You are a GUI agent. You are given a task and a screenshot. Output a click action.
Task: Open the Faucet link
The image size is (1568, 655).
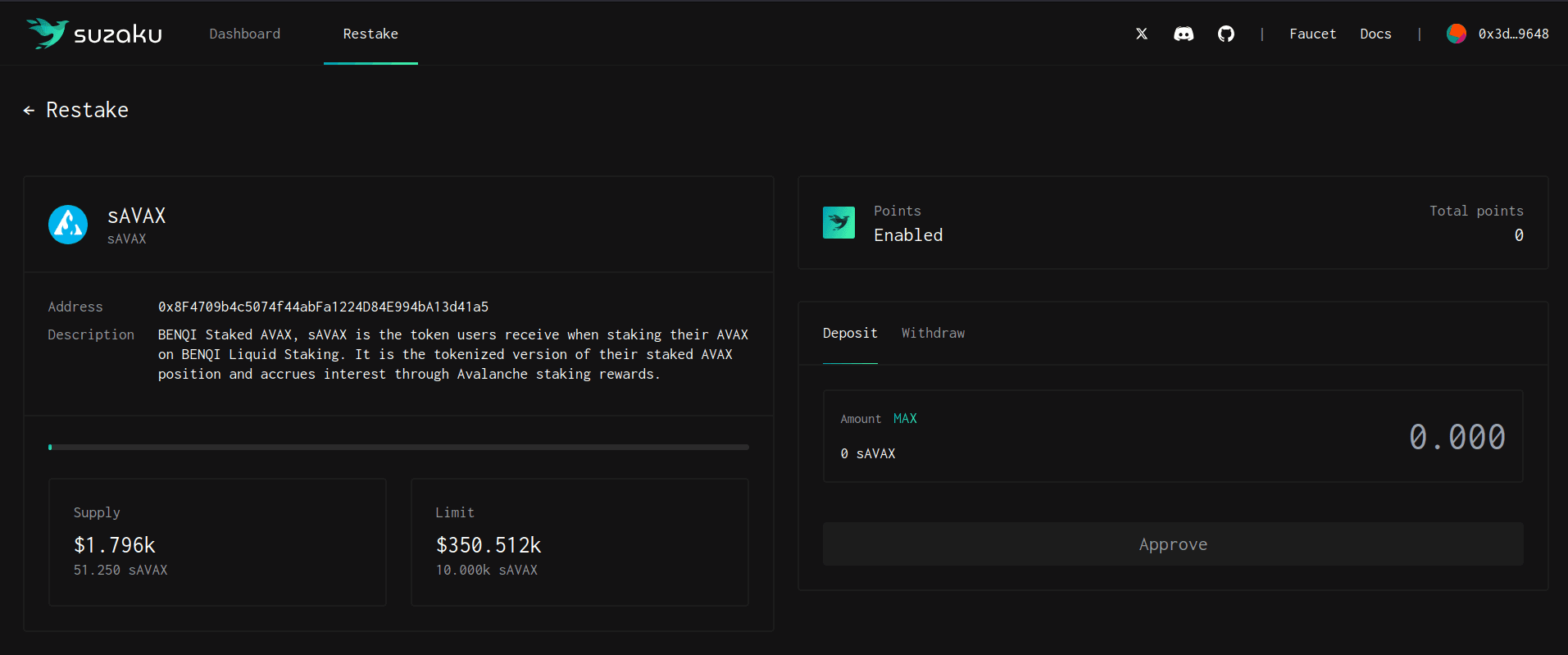[x=1312, y=34]
